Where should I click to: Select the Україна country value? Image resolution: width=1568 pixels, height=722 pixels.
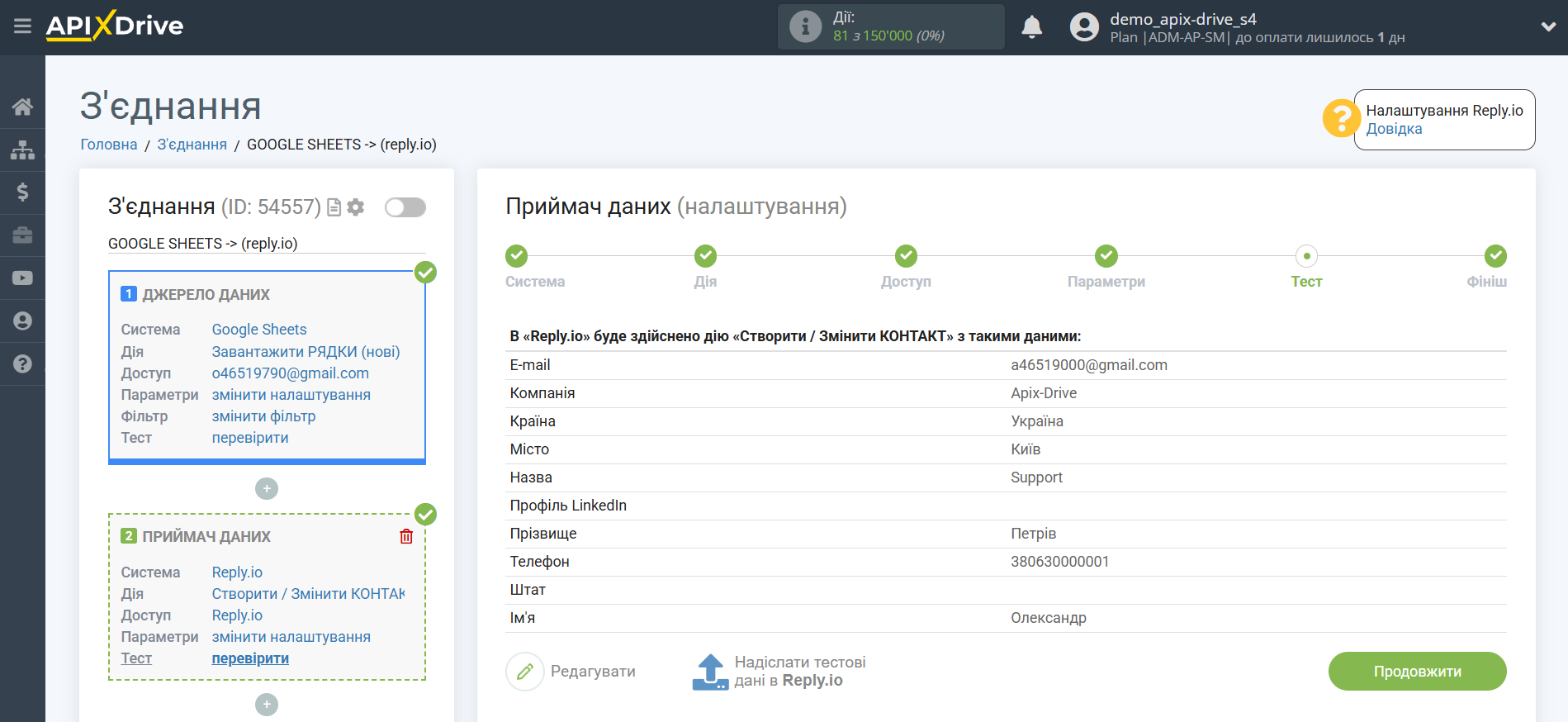pos(1037,421)
